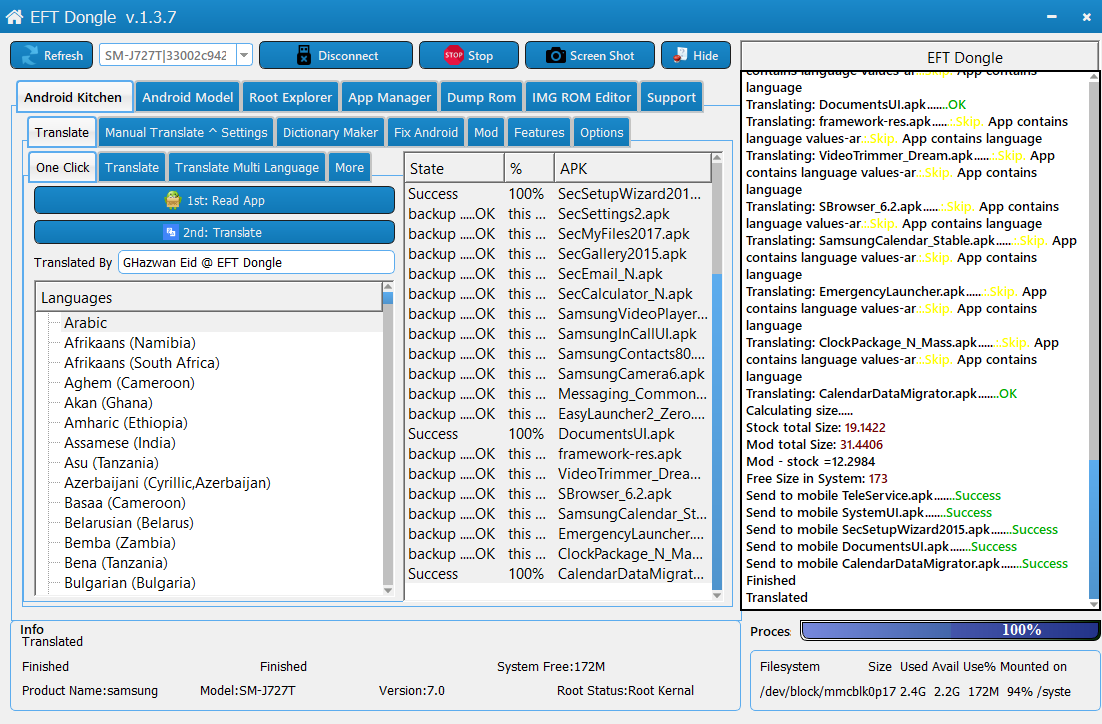Select the DocumentsUI.apk row
The height and width of the screenshot is (724, 1102).
pyautogui.click(x=559, y=434)
